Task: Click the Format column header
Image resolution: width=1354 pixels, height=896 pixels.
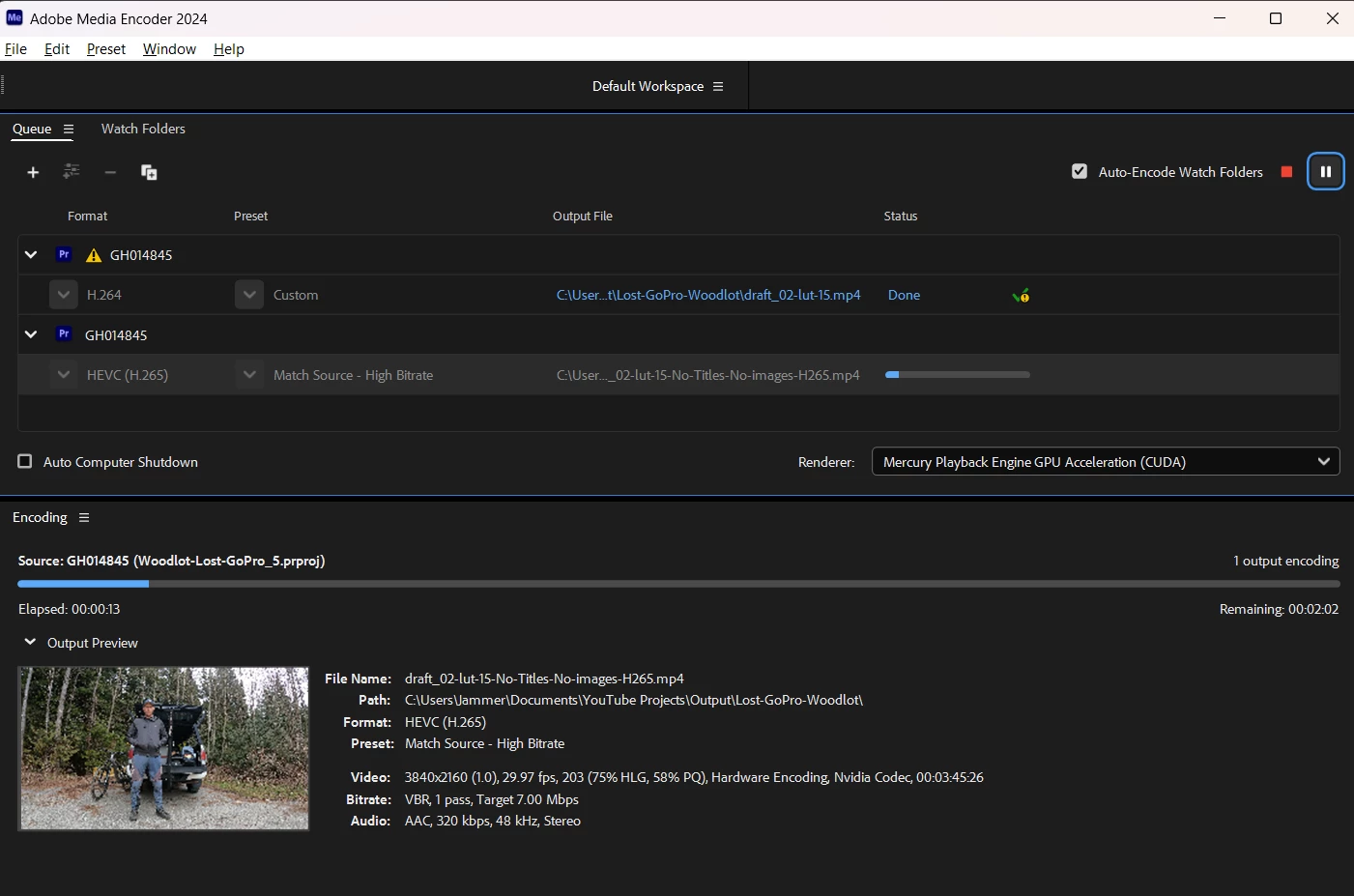Action: 87,217
